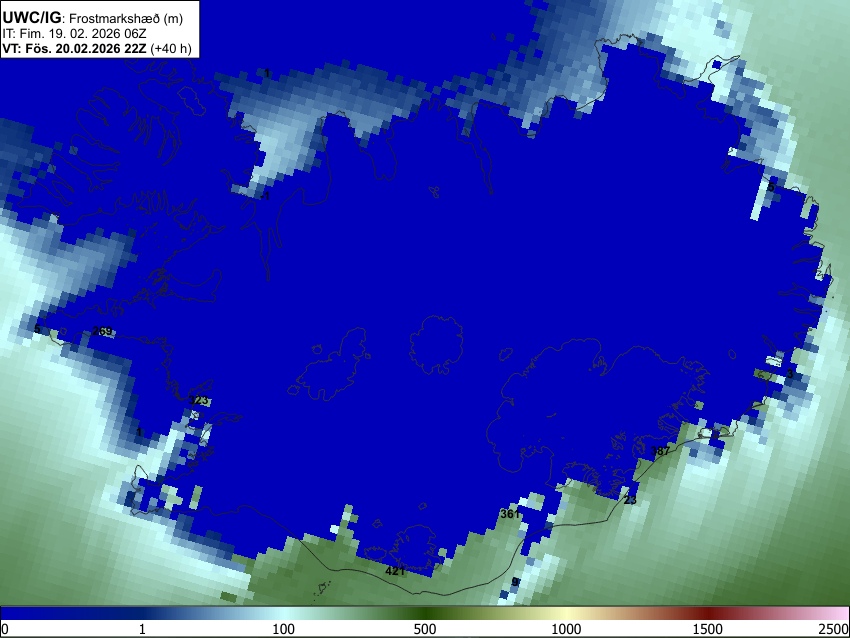This screenshot has width=850, height=638.
Task: Click the '1500' label on the color scale
Action: click(707, 629)
